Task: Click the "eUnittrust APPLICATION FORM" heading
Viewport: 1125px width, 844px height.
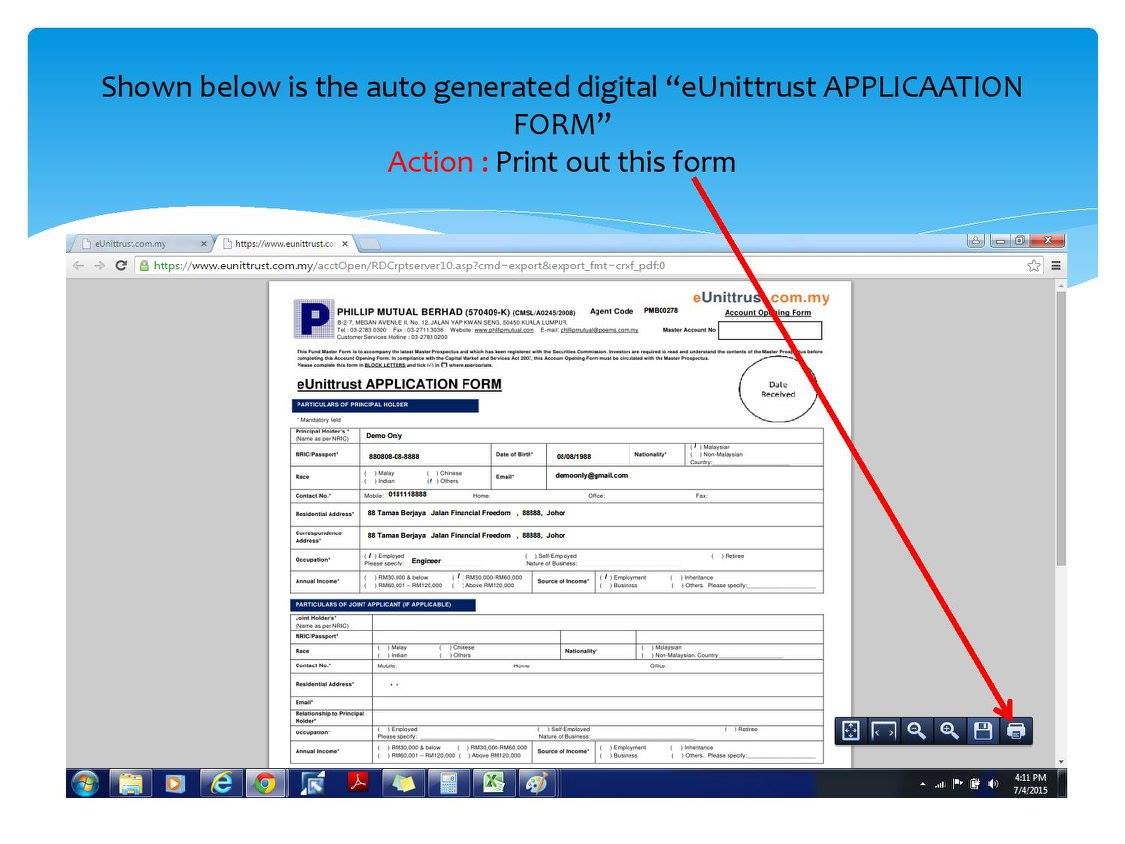Action: tap(399, 384)
